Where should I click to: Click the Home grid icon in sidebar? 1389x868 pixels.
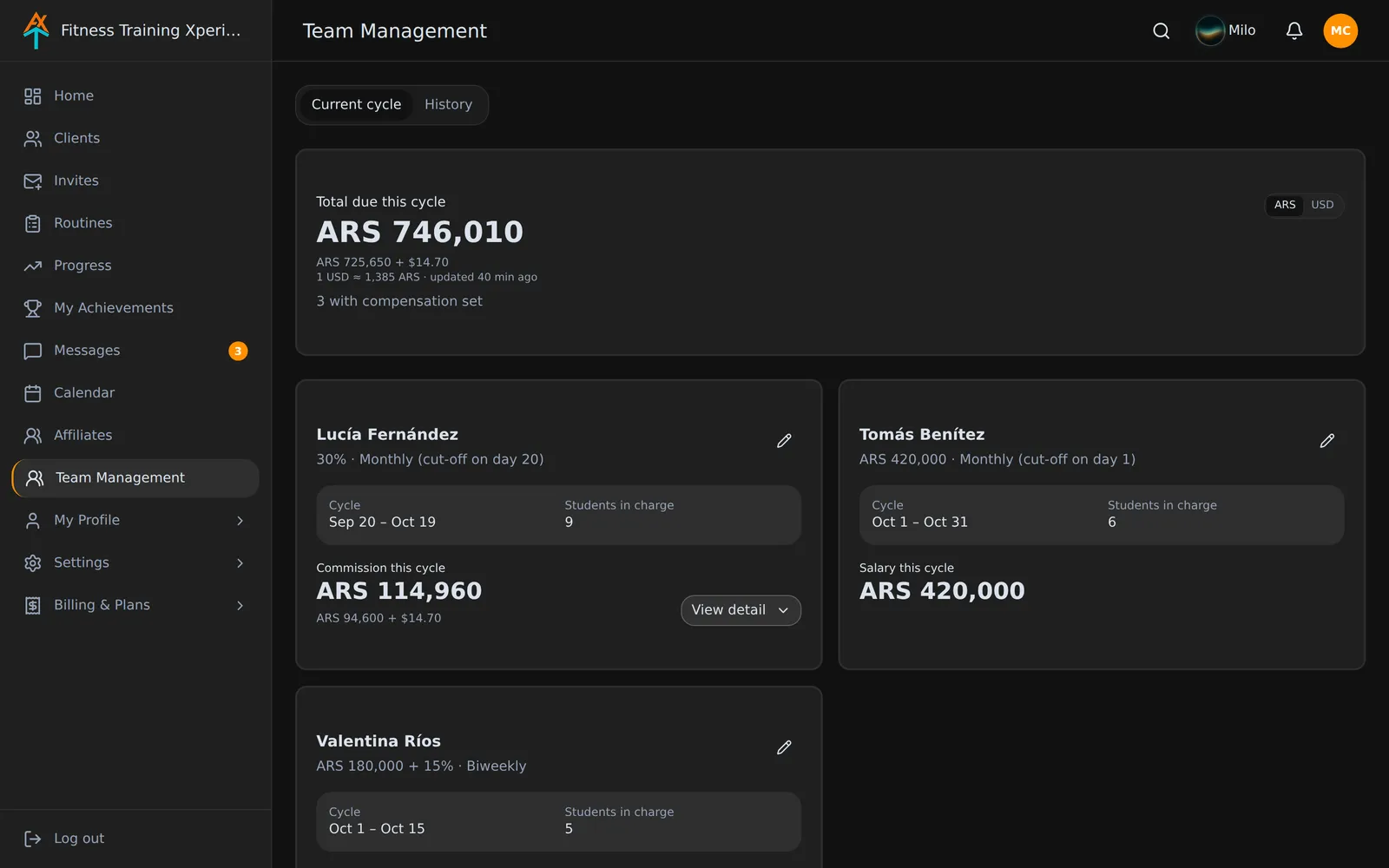33,96
